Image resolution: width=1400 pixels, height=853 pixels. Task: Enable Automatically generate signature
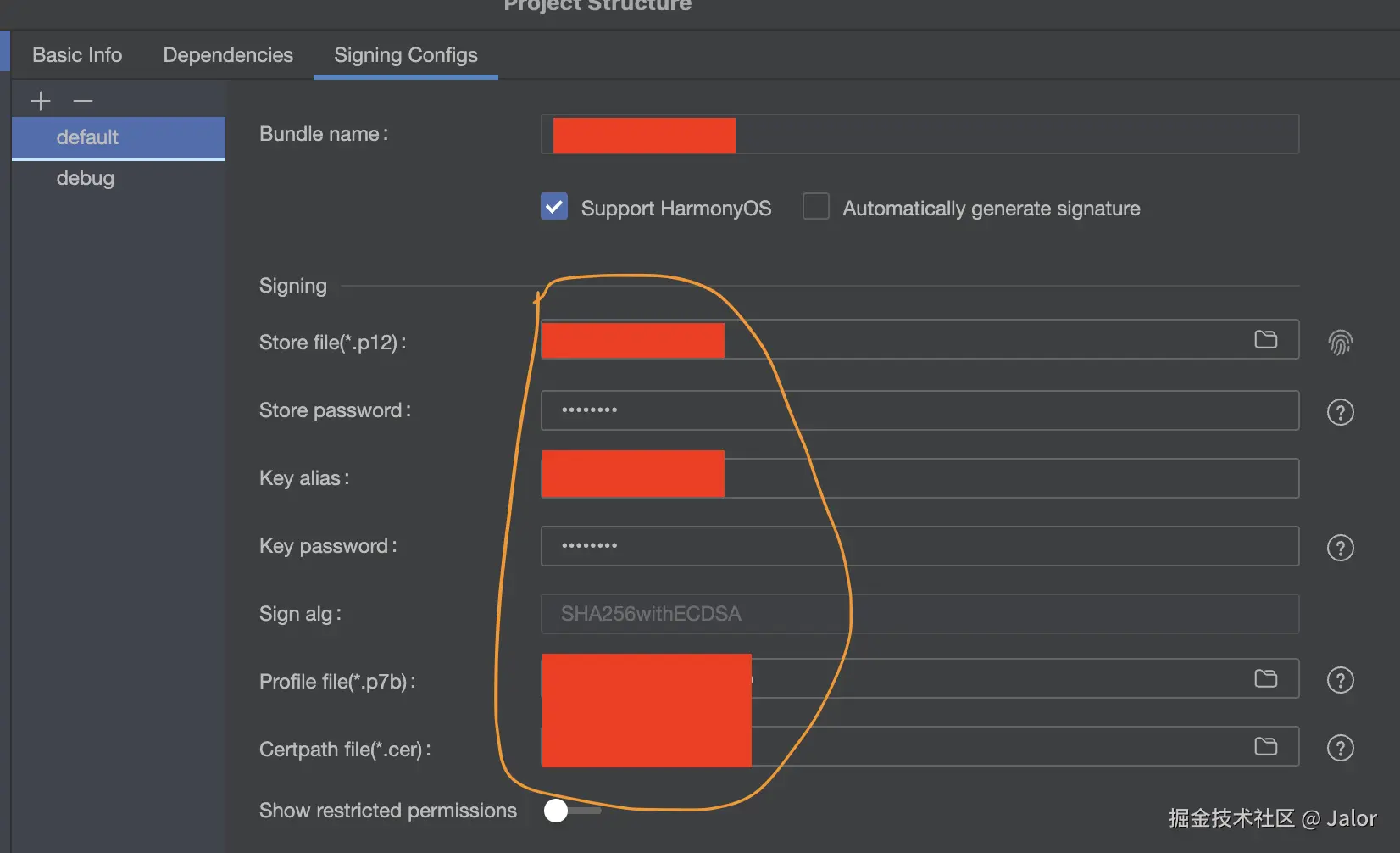point(816,207)
